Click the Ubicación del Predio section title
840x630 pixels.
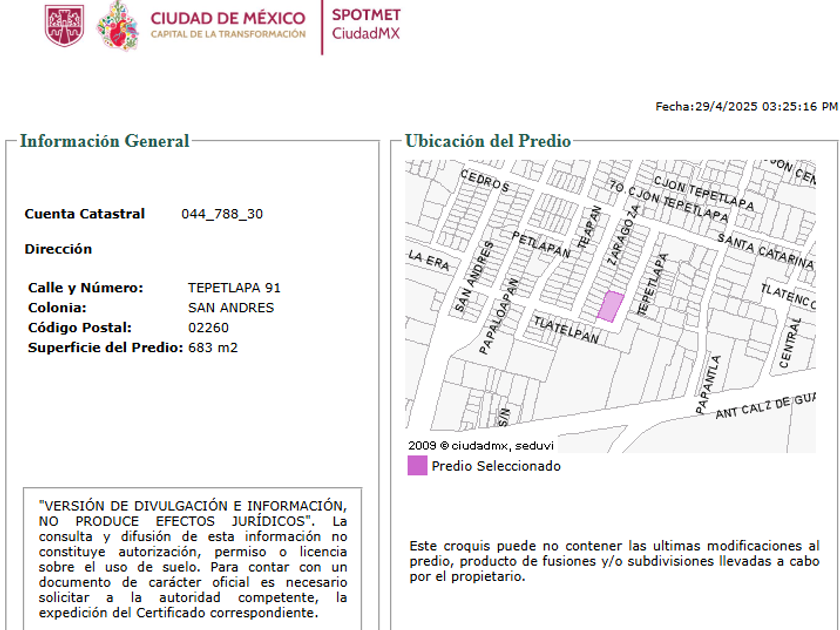click(488, 141)
